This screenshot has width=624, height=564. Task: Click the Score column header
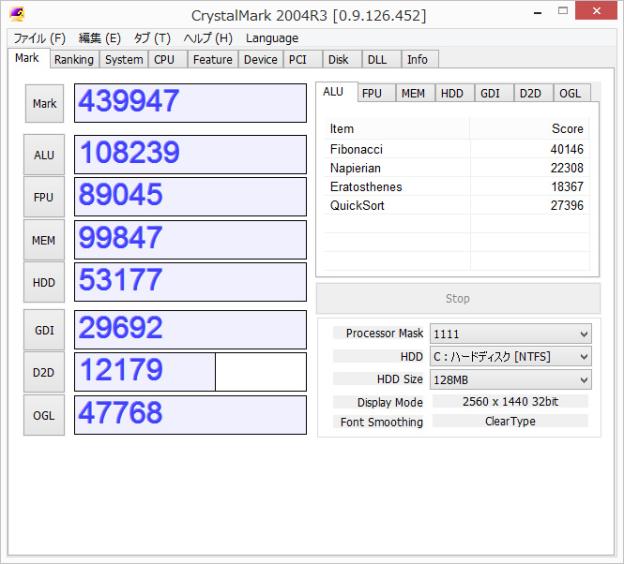pos(530,129)
